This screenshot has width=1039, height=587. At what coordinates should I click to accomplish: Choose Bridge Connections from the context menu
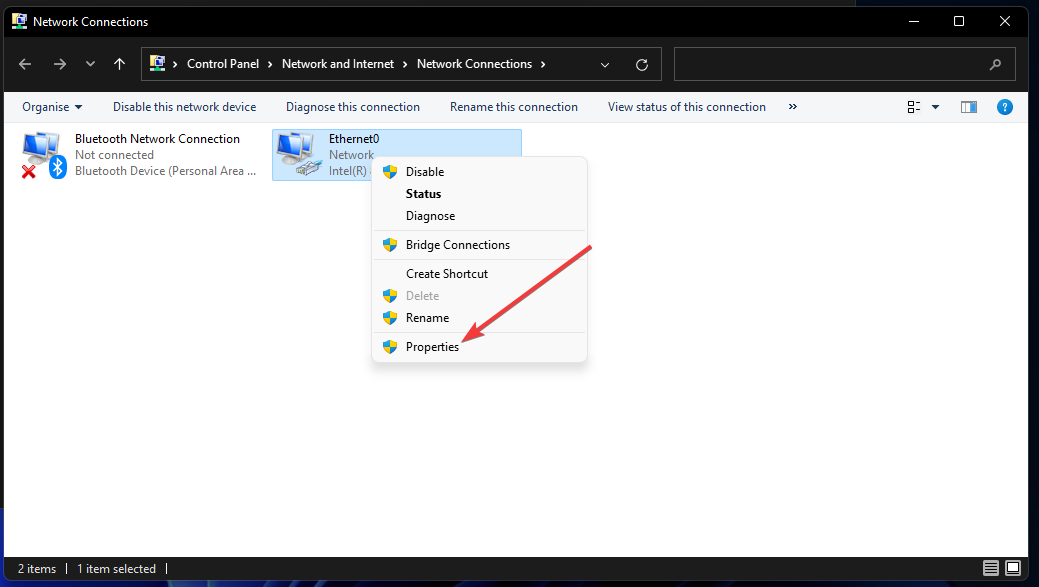point(457,244)
